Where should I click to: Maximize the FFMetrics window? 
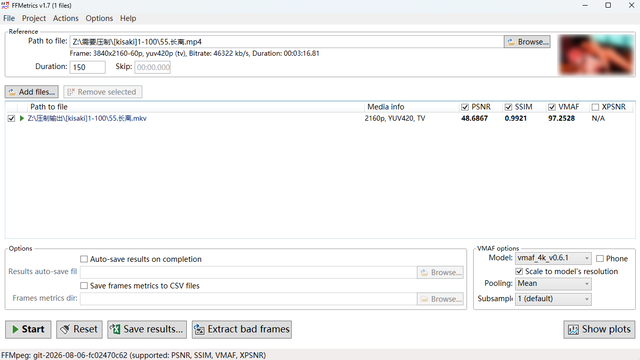point(608,5)
